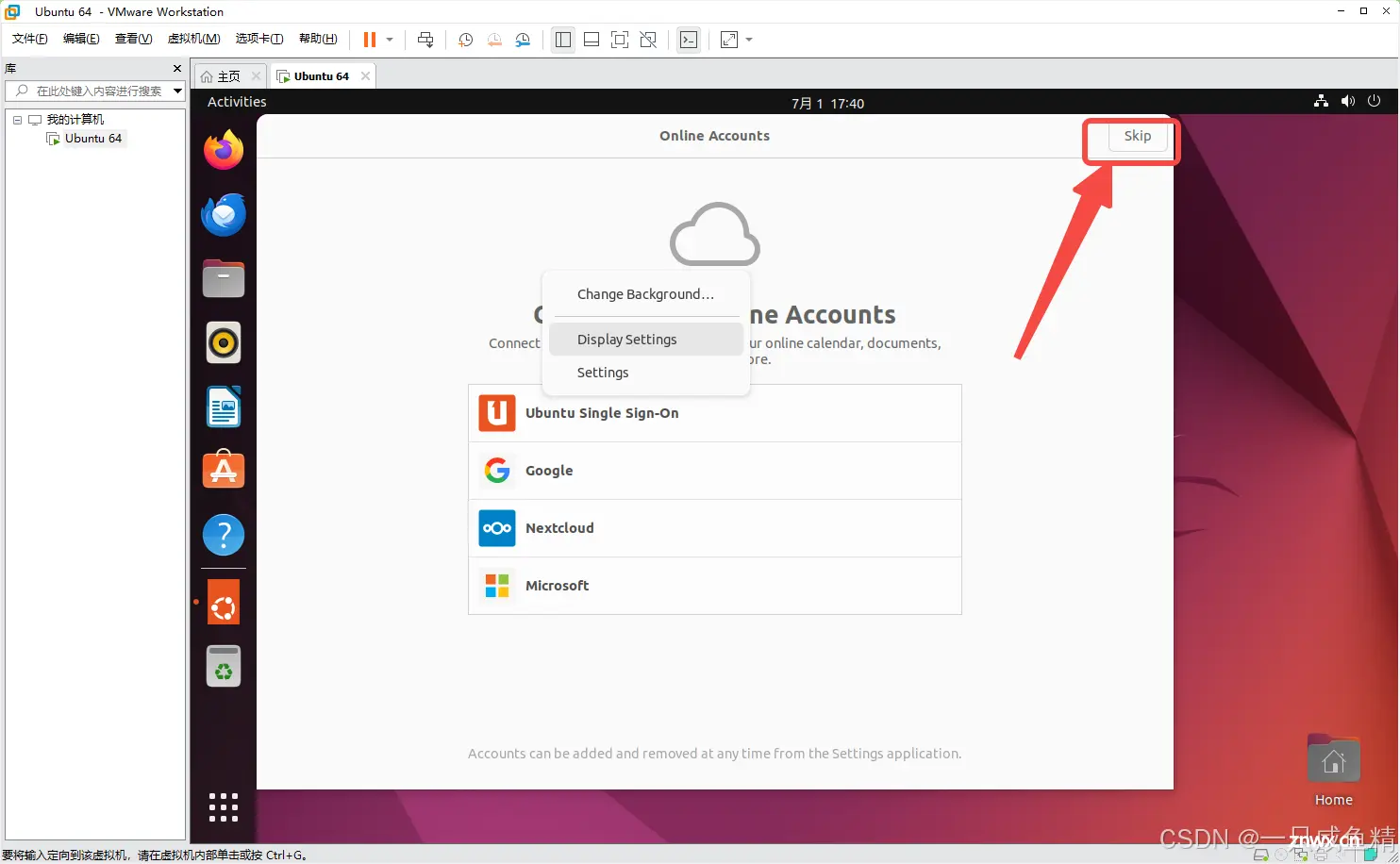The height and width of the screenshot is (864, 1400).
Task: Toggle the thumbnail bar view icon
Action: click(592, 40)
